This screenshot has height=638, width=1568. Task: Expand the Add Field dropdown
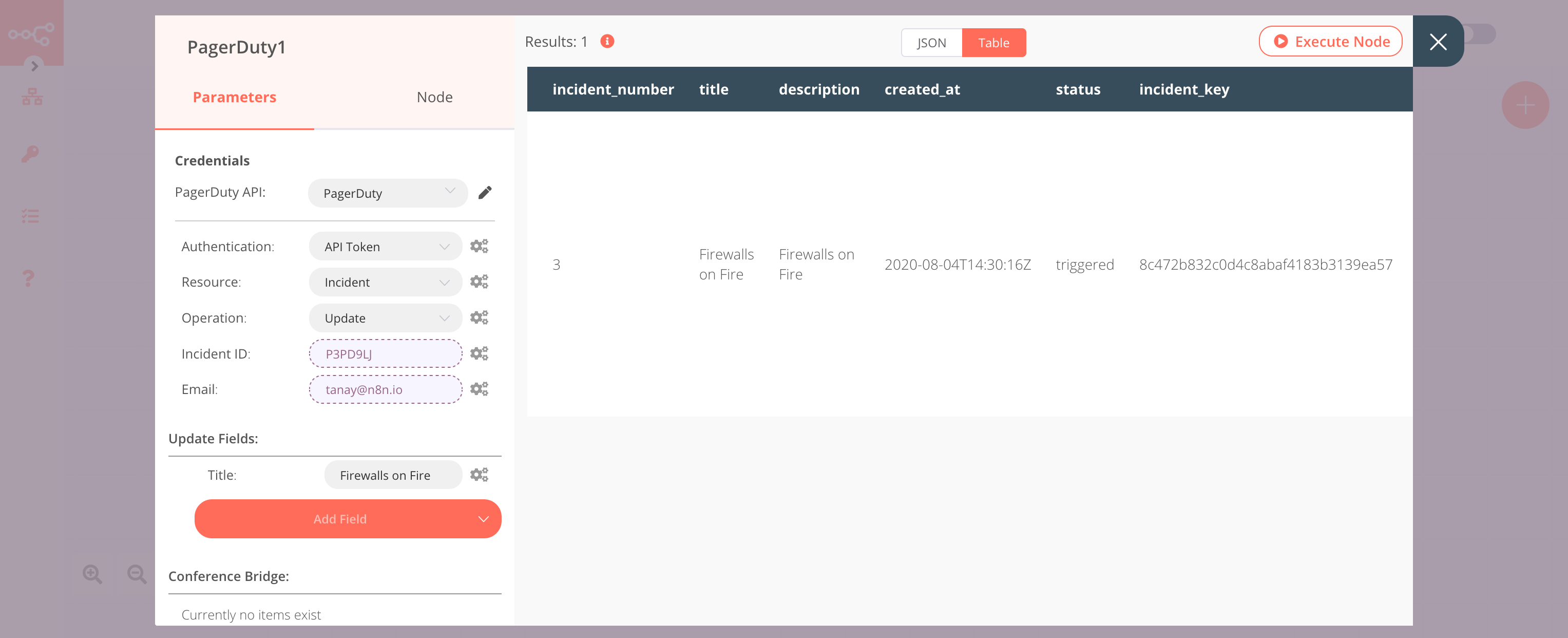[x=483, y=518]
